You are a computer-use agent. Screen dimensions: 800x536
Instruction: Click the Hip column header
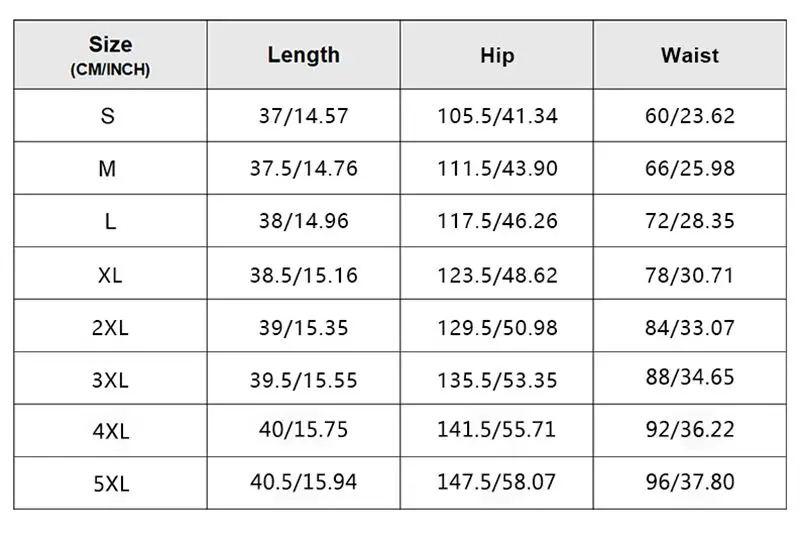coord(497,55)
